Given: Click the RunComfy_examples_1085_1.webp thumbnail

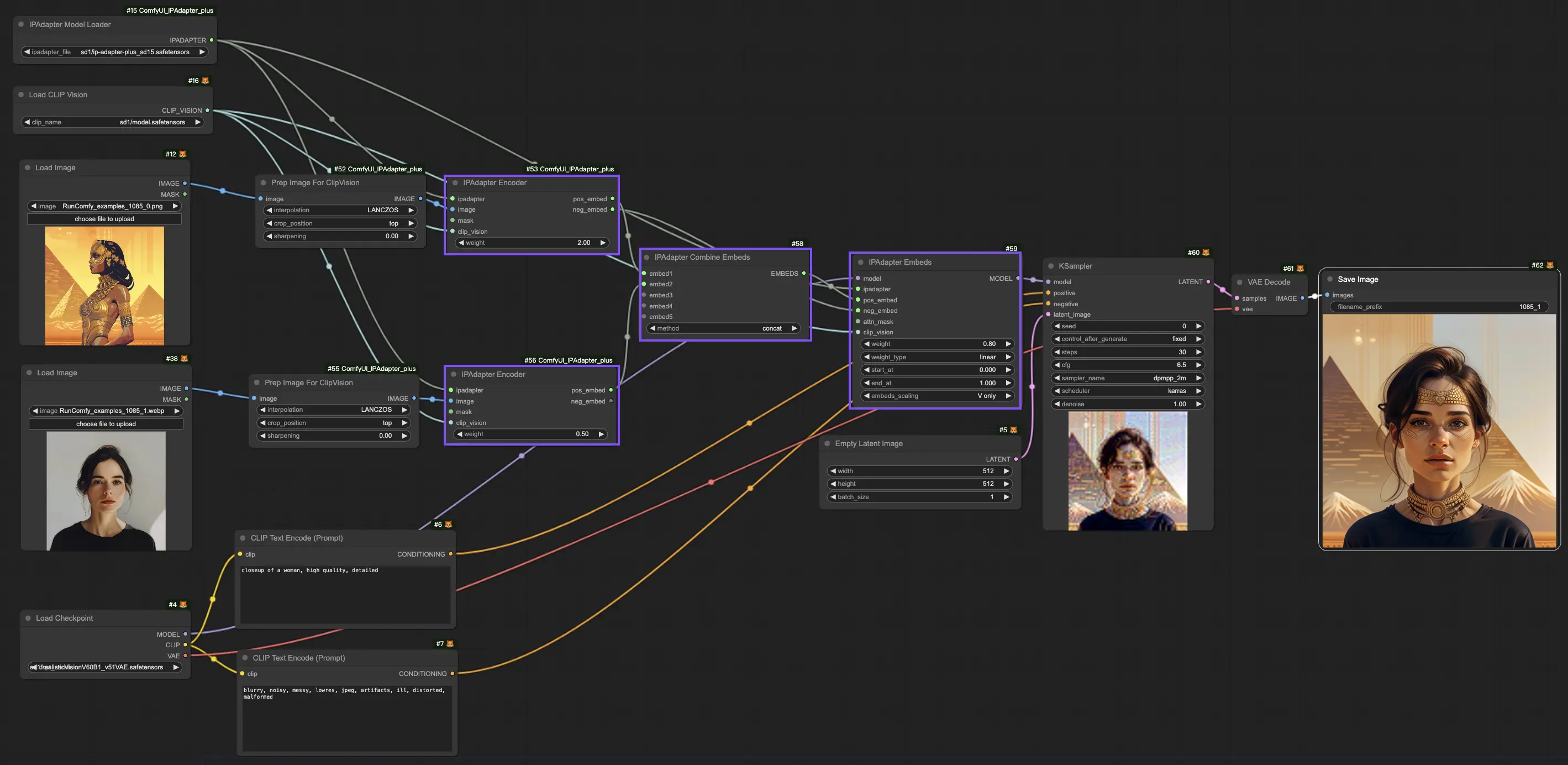Looking at the screenshot, I should click(x=106, y=490).
